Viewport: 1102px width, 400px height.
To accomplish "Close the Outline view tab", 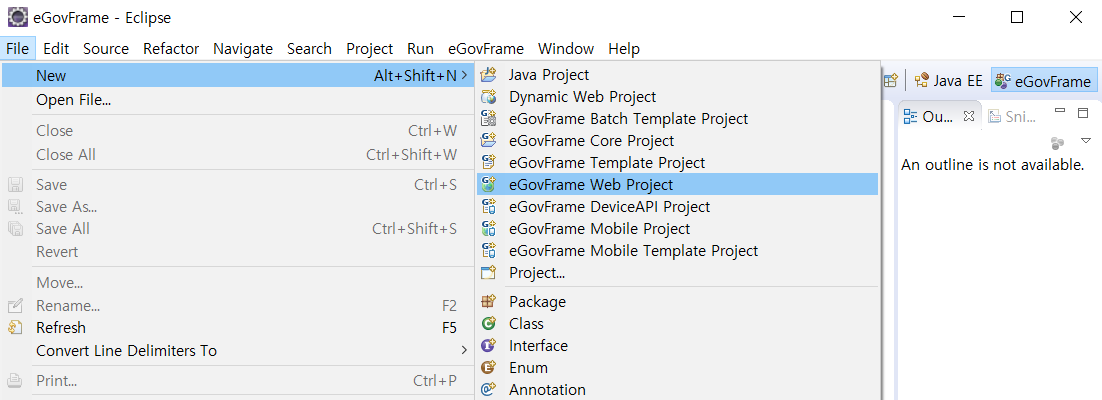I will click(968, 116).
